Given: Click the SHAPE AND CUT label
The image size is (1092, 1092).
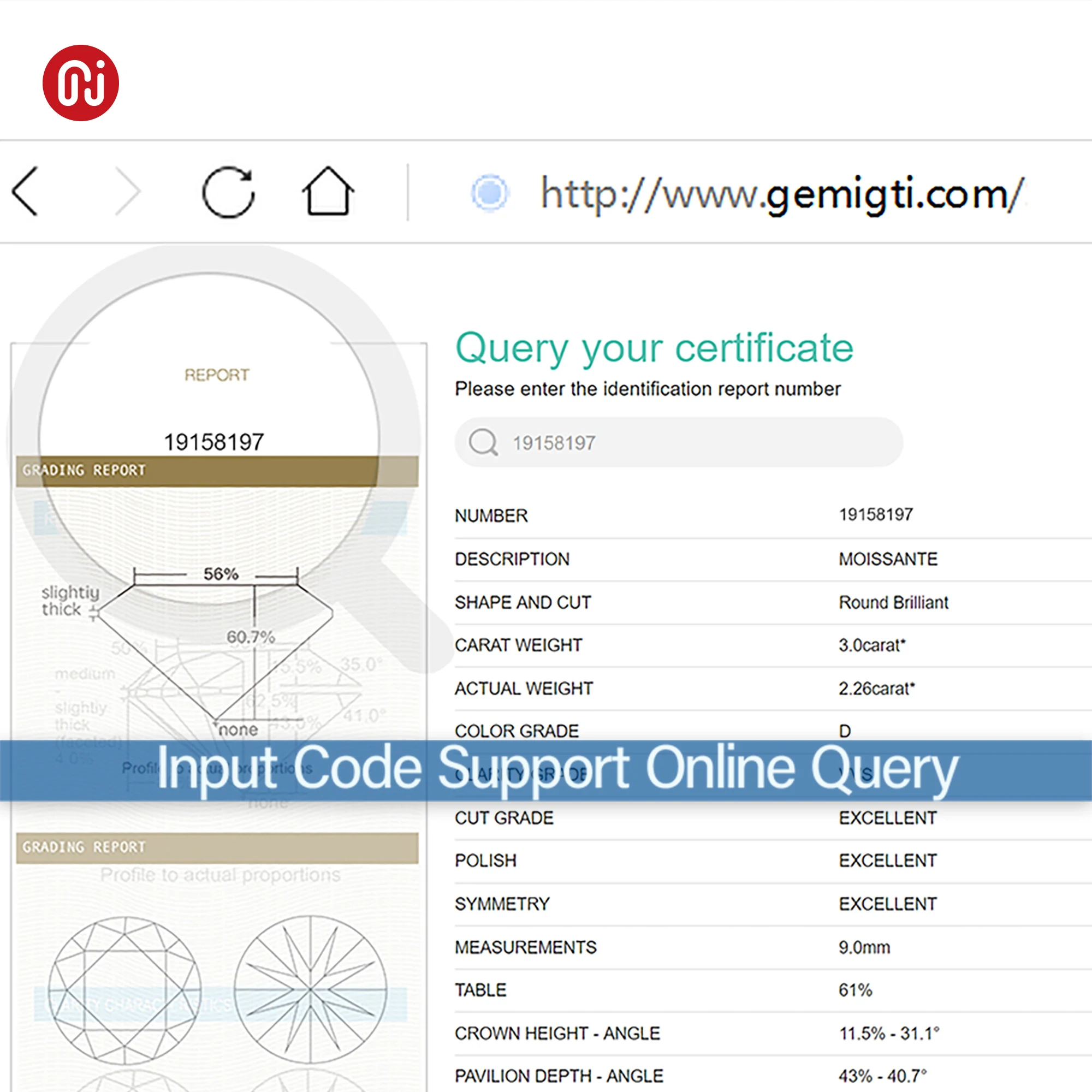Looking at the screenshot, I should 523,603.
